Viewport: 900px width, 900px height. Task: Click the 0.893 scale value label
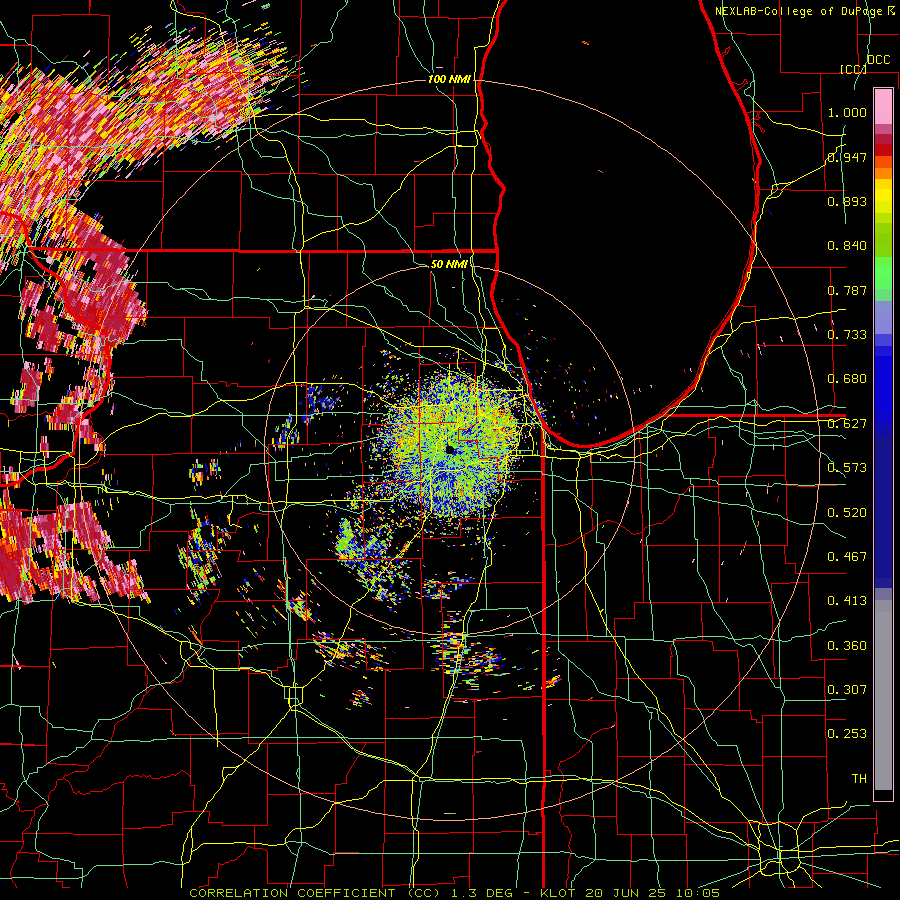pos(847,201)
